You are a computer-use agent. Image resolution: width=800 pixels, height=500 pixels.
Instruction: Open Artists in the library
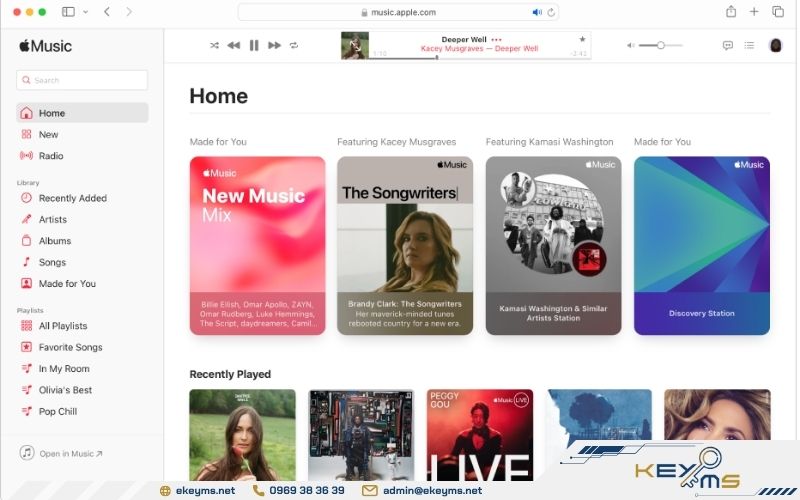(82, 219)
